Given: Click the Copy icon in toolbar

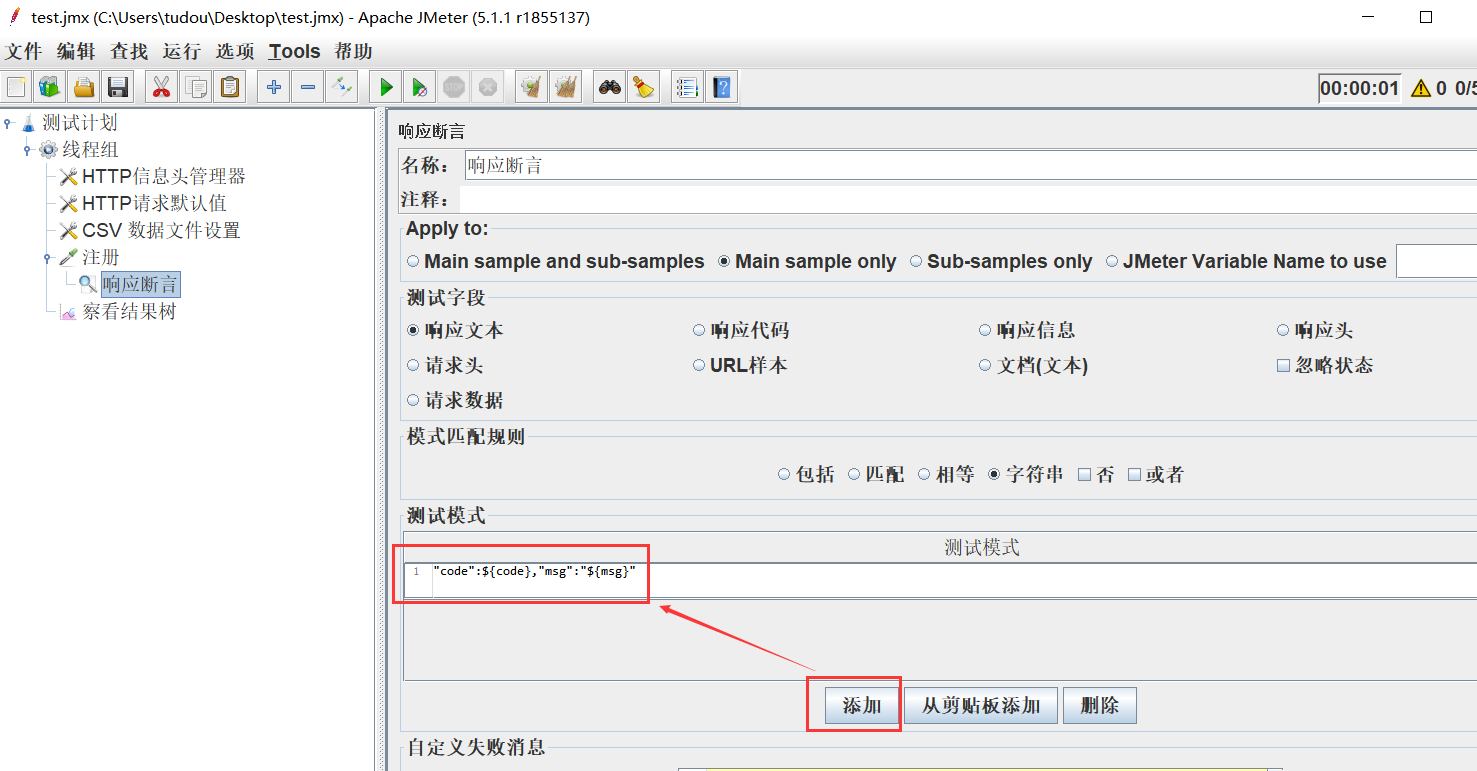Looking at the screenshot, I should coord(196,87).
